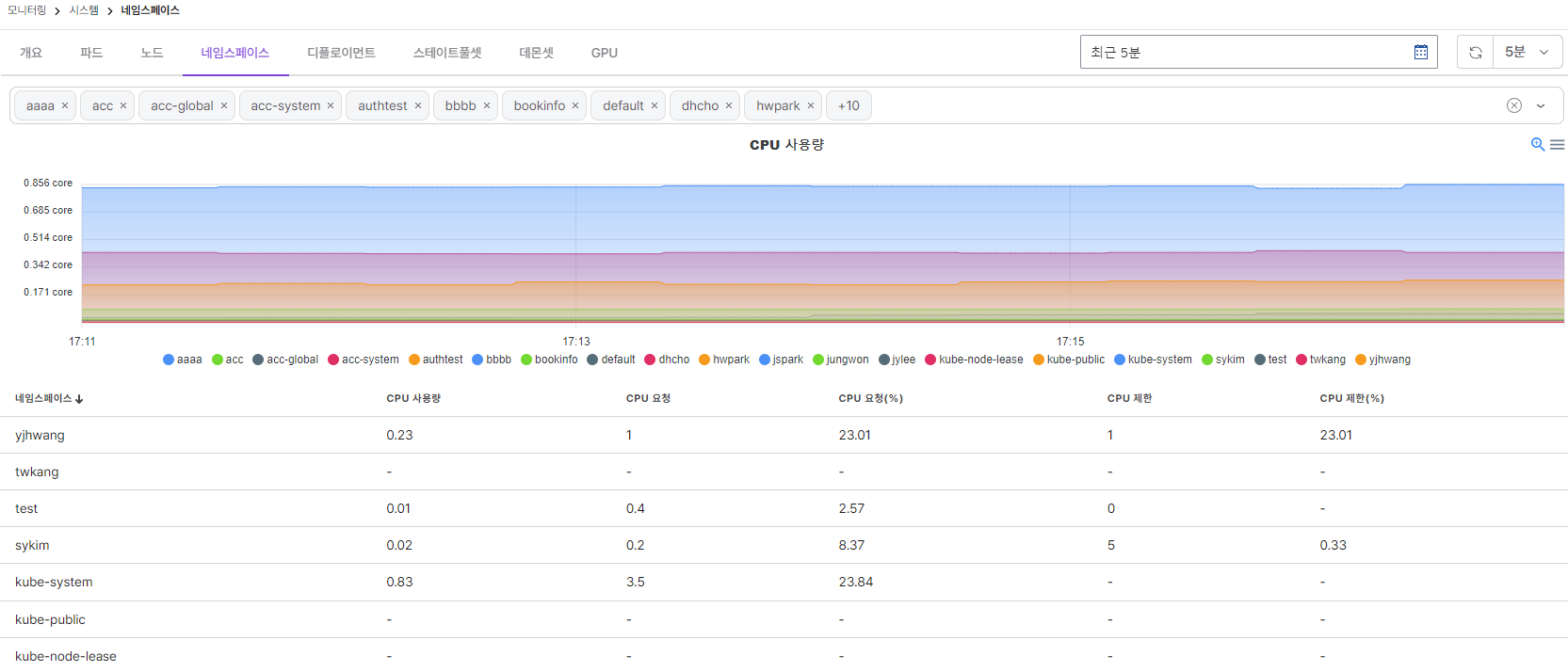Toggle yjhwang series in legend
Image resolution: width=1568 pixels, height=672 pixels.
click(x=1382, y=360)
